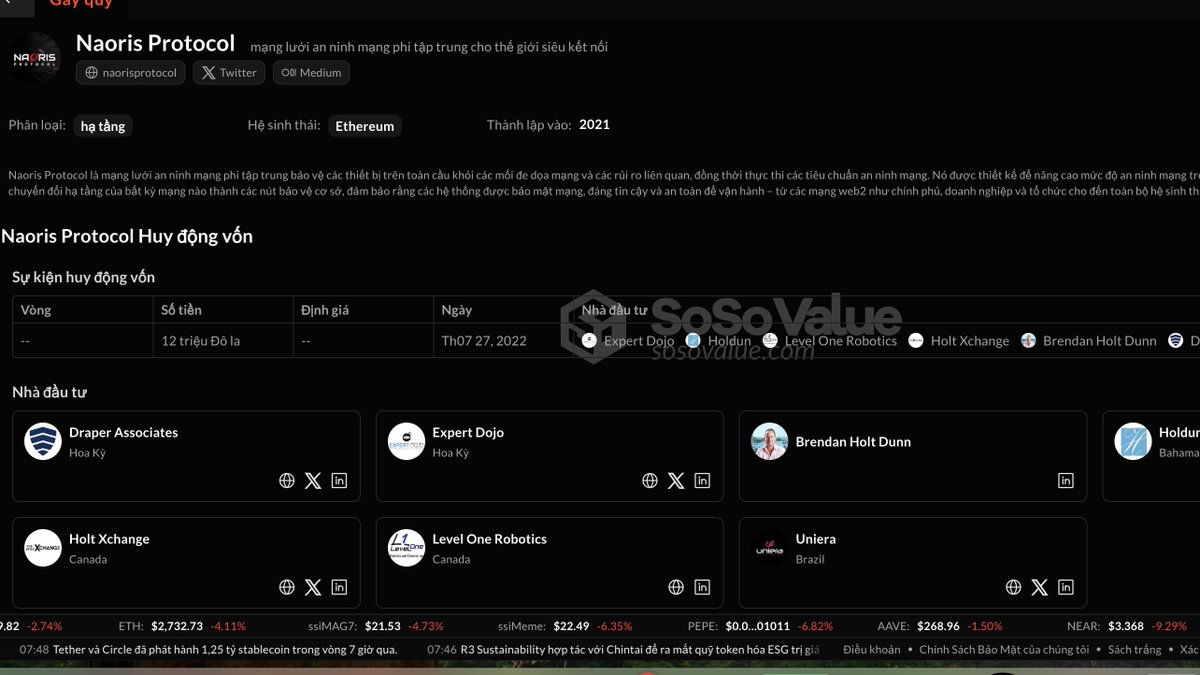Open Level One Robotics LinkedIn icon
Viewport: 1200px width, 675px height.
tap(702, 587)
